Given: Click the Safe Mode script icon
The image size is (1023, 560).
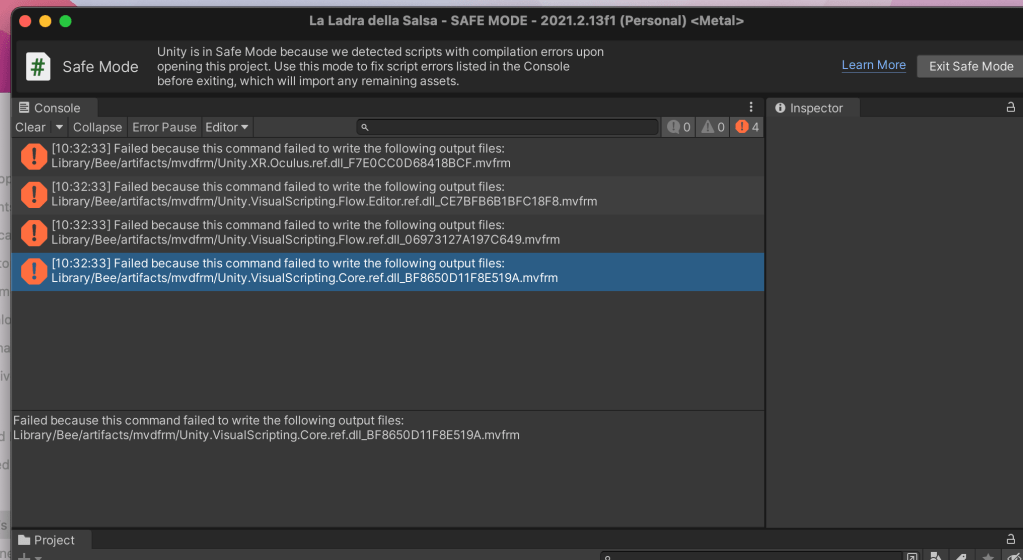Looking at the screenshot, I should pyautogui.click(x=38, y=67).
